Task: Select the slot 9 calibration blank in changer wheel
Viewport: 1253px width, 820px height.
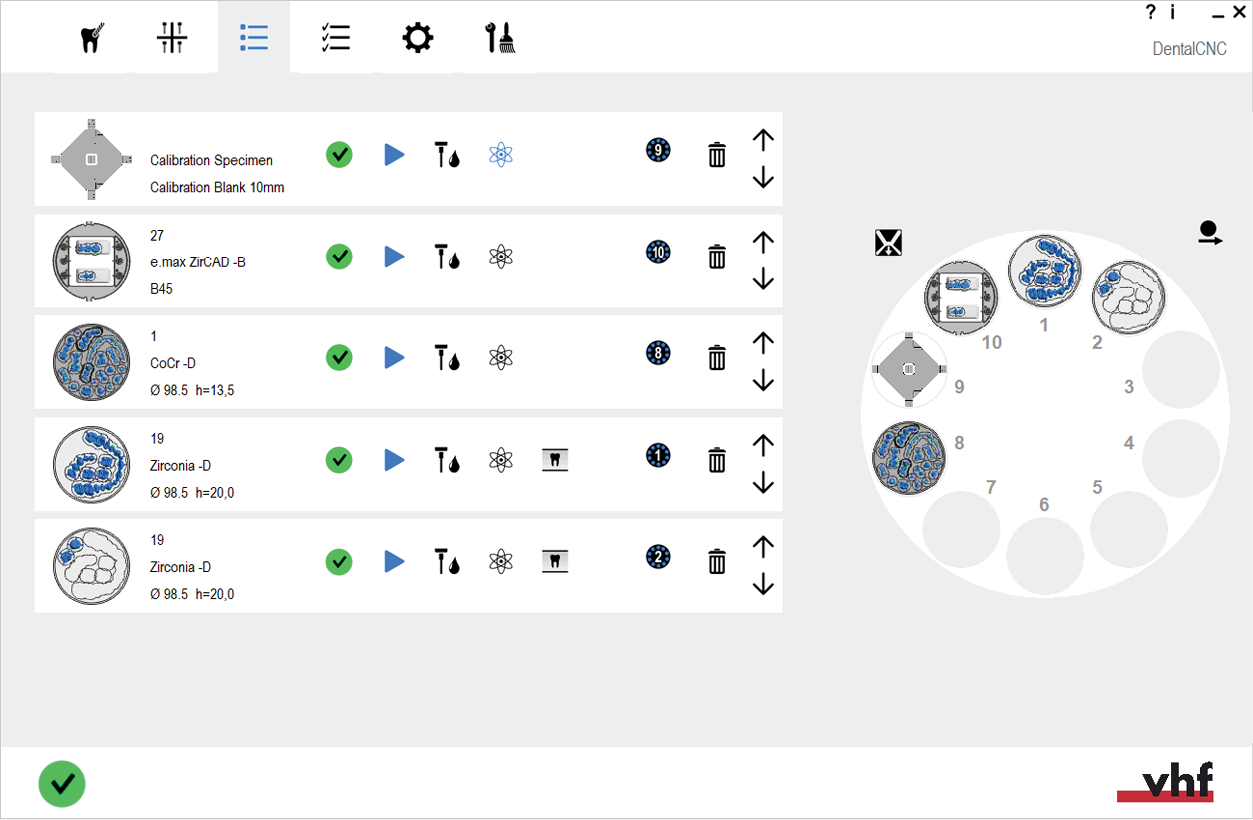Action: 909,369
